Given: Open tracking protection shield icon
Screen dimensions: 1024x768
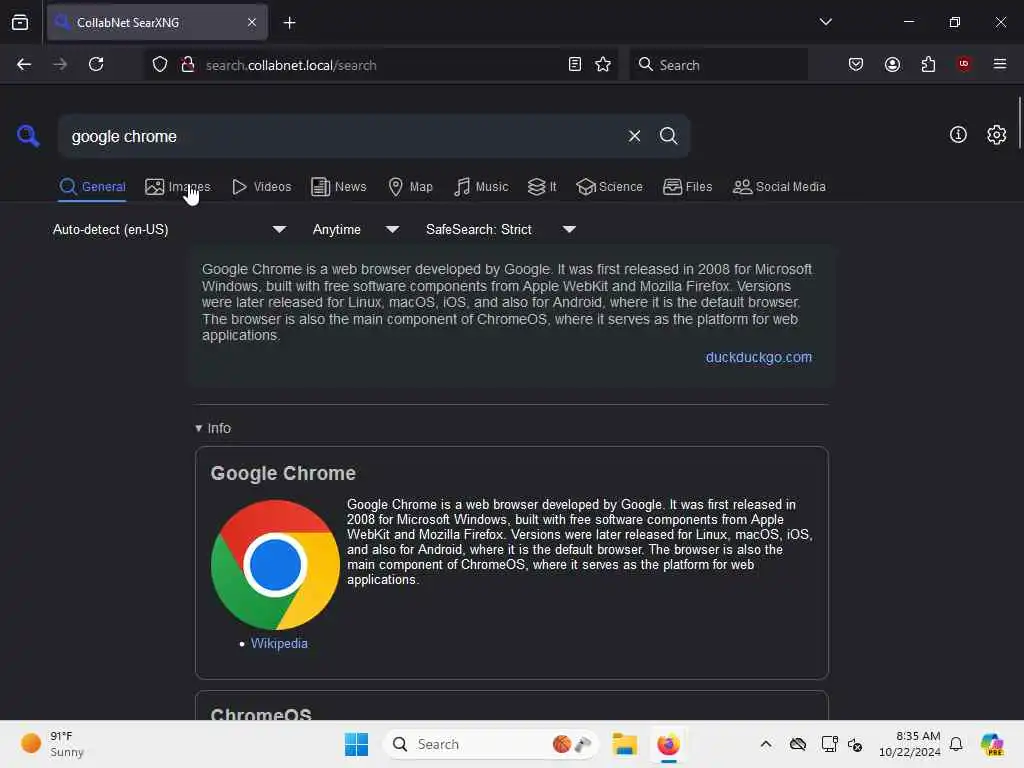Looking at the screenshot, I should pos(160,65).
